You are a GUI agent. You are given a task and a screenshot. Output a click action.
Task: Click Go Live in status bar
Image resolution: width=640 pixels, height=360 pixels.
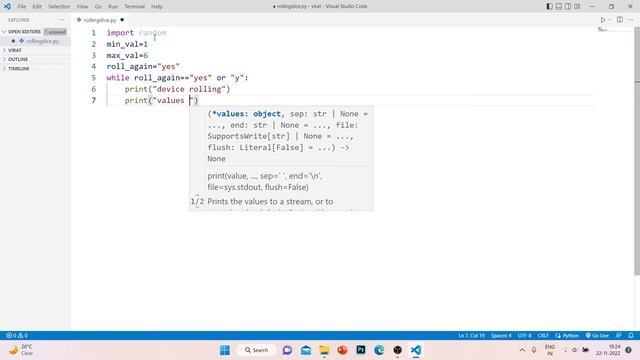(x=597, y=336)
